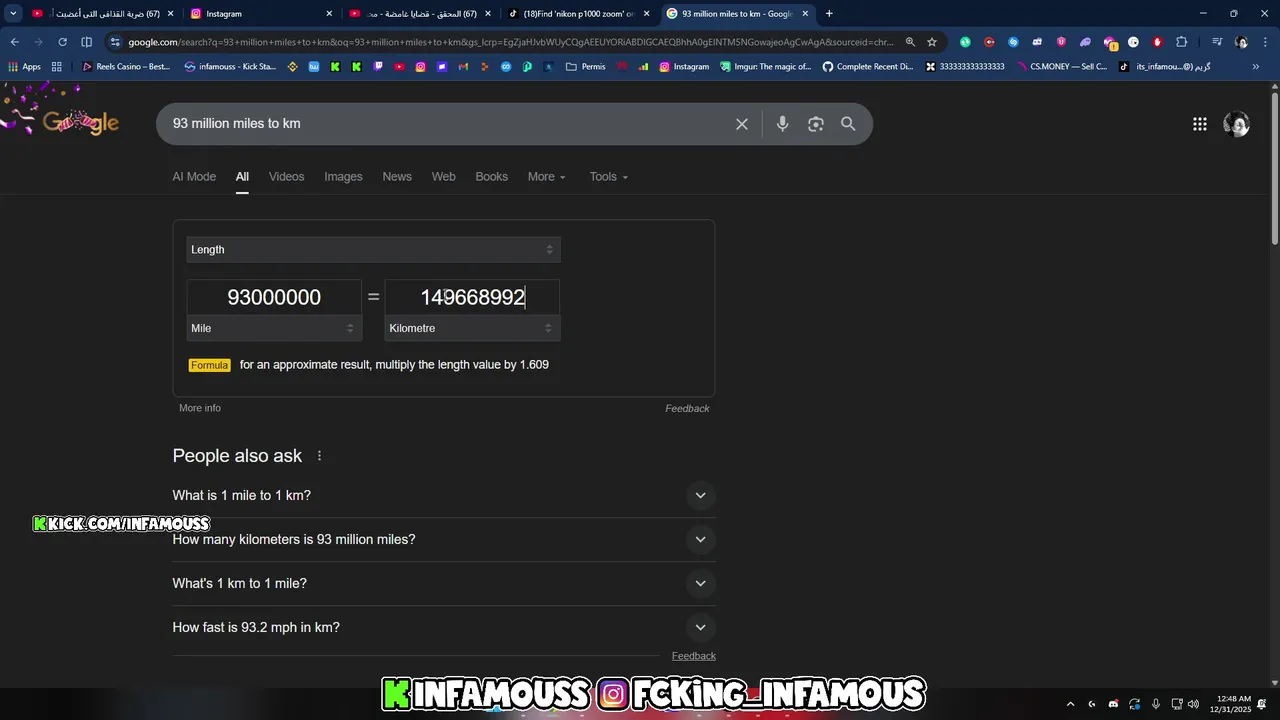Submit search with the magnifier icon
The width and height of the screenshot is (1280, 720).
pos(848,124)
